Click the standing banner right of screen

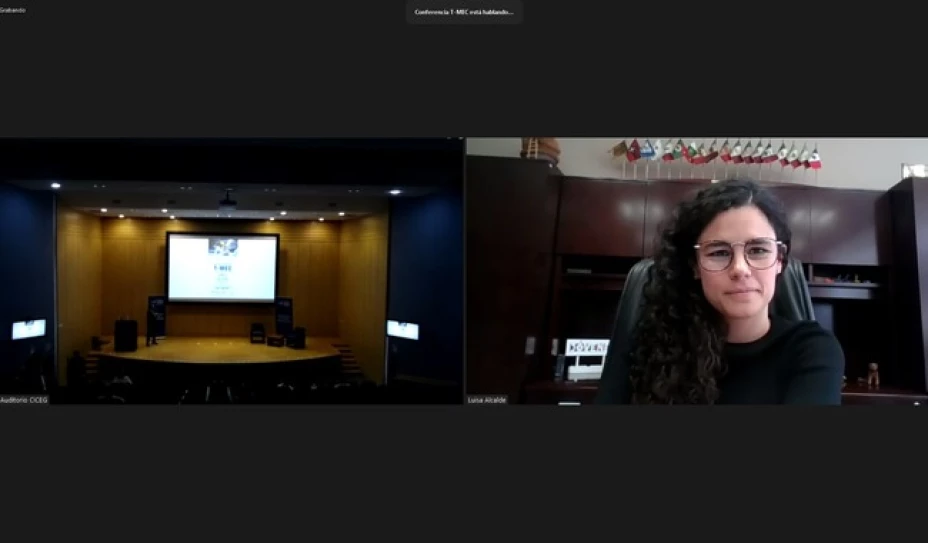[284, 314]
